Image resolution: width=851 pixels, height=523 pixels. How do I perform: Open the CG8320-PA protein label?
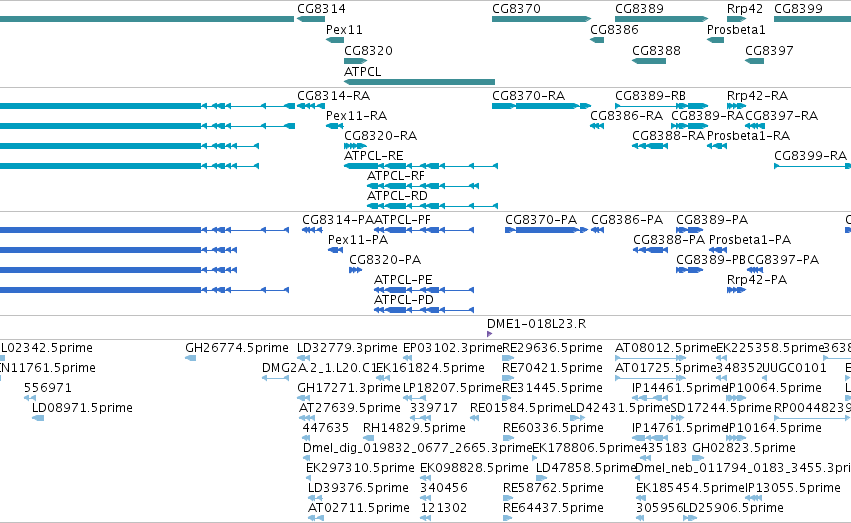(x=385, y=260)
